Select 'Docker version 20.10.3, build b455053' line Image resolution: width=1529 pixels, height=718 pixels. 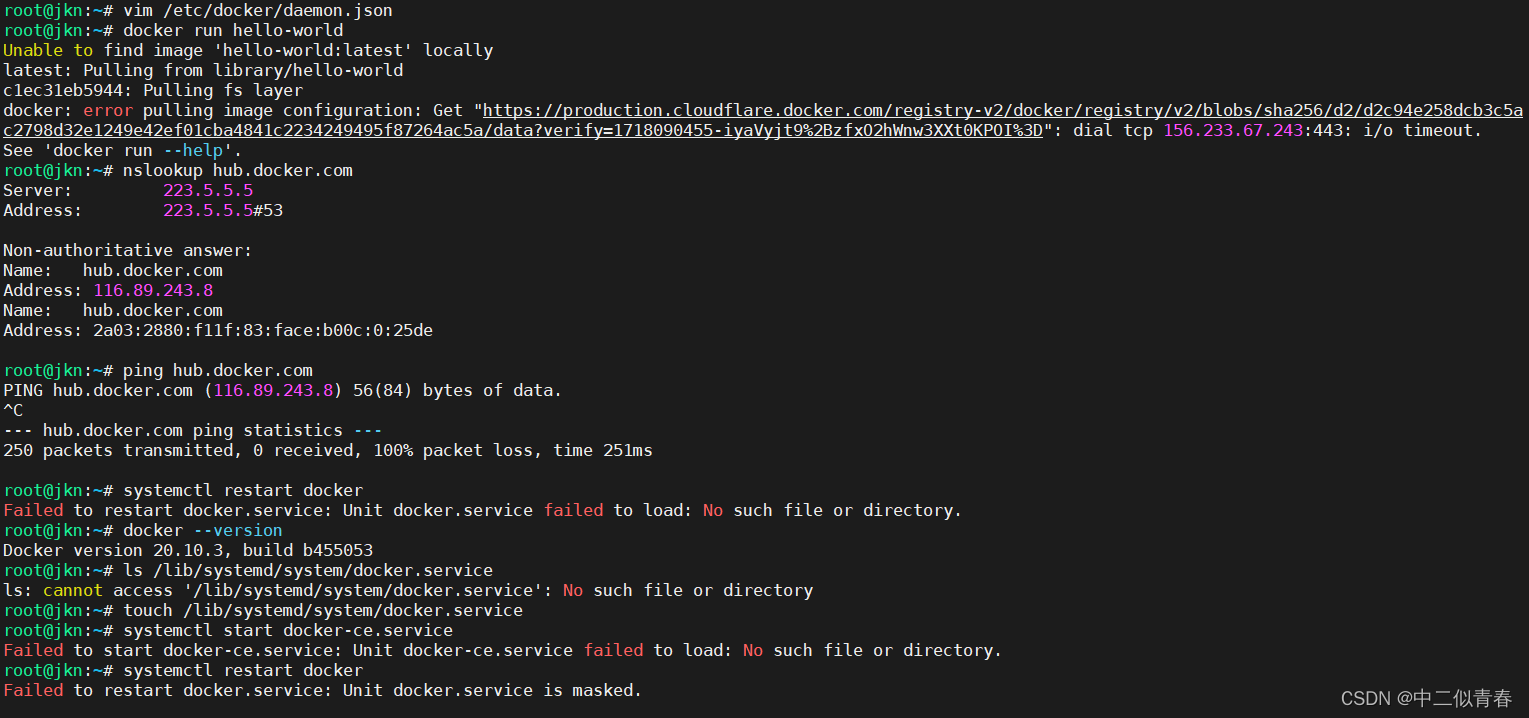coord(188,551)
